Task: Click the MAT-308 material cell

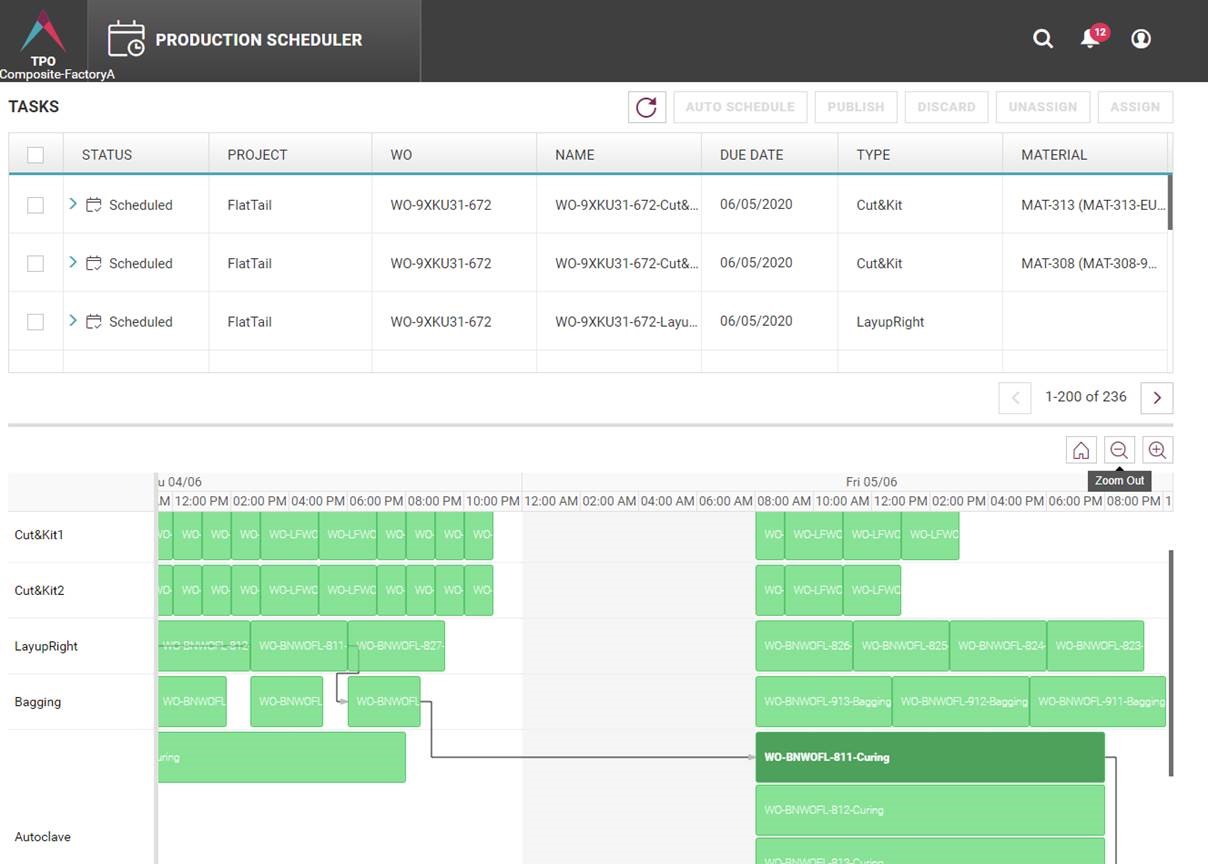Action: [x=1084, y=263]
